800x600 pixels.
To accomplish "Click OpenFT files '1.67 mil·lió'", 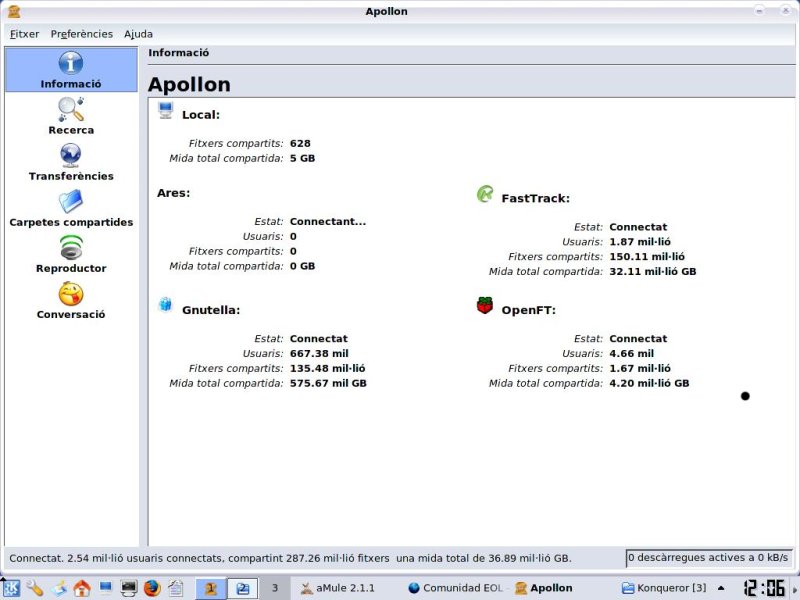I will 640,368.
